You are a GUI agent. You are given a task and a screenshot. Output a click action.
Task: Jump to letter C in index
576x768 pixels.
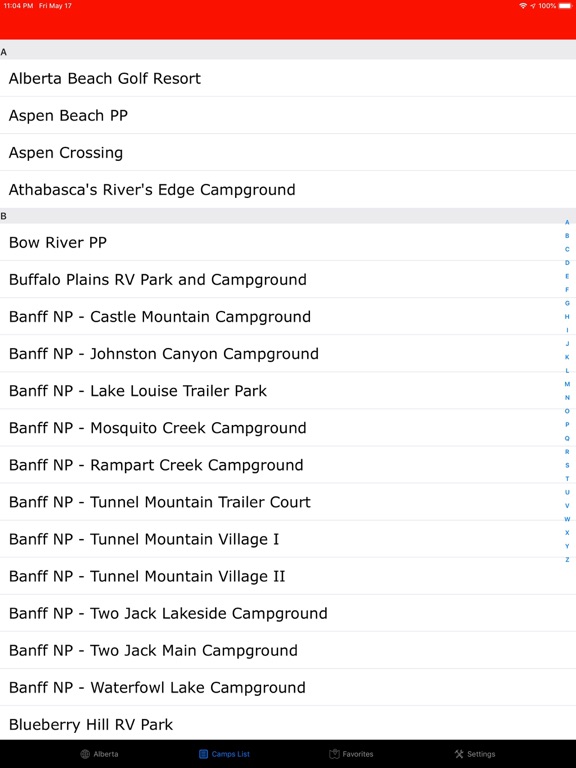[x=567, y=249]
